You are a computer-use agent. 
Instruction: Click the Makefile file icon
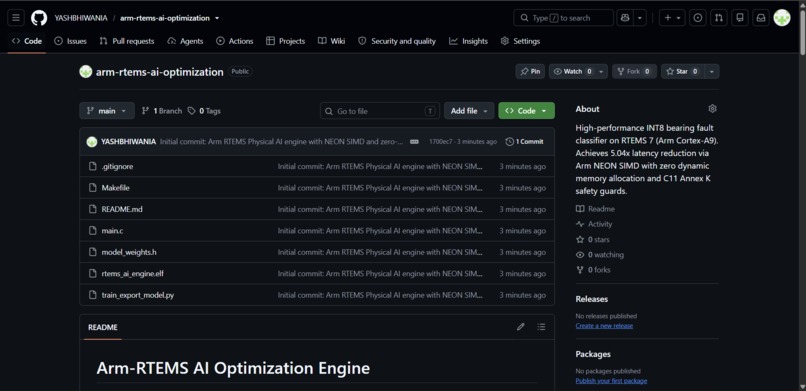pyautogui.click(x=93, y=188)
